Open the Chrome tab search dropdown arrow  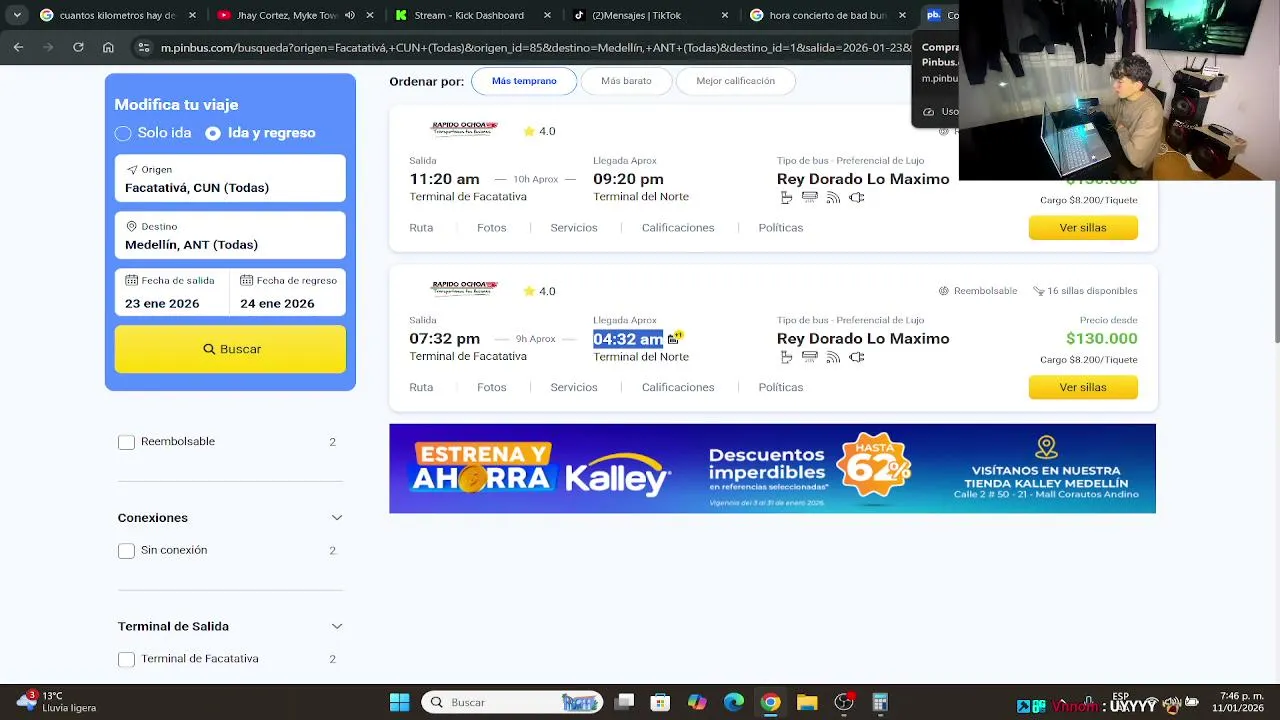[x=17, y=15]
